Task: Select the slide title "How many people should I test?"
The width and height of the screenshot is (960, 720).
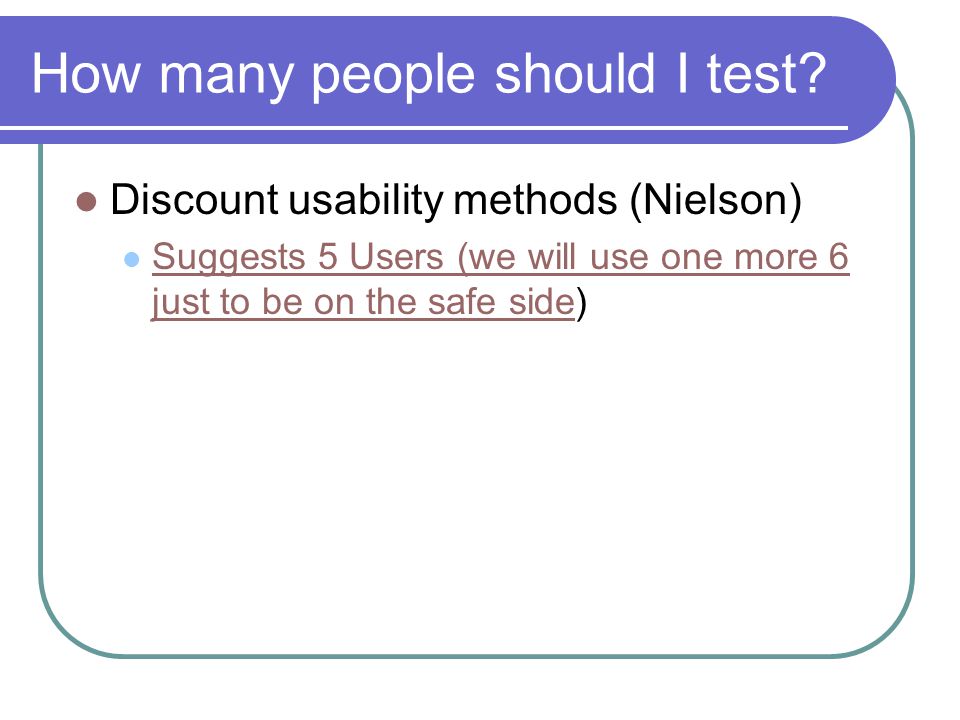Action: tap(429, 74)
